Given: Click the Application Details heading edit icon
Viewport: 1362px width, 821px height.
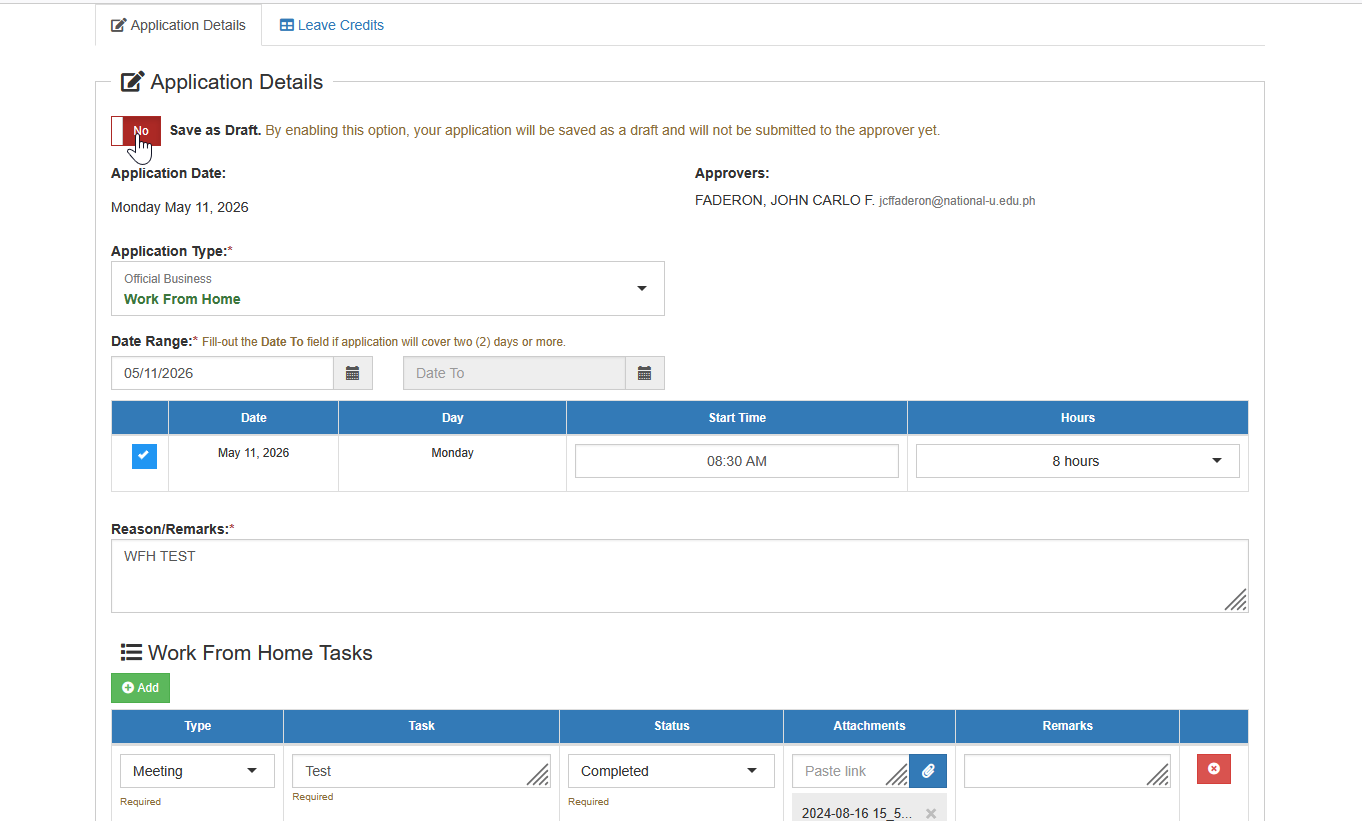Looking at the screenshot, I should [133, 82].
